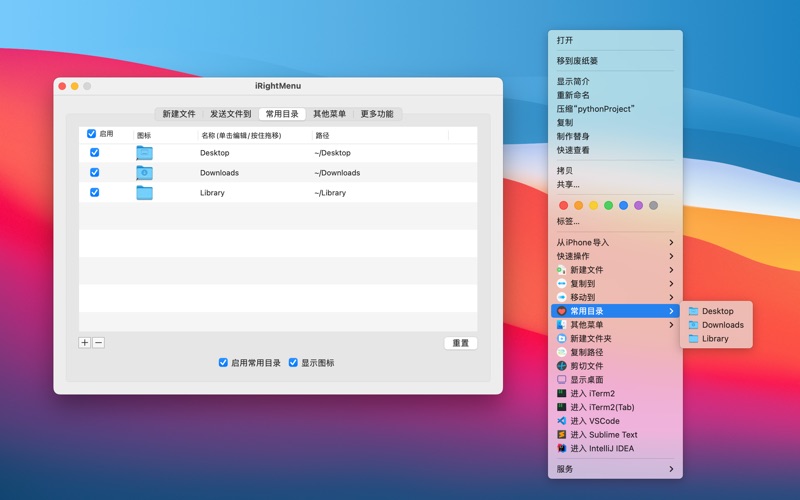Click the 移动到 arrow icon in menu

[x=561, y=297]
